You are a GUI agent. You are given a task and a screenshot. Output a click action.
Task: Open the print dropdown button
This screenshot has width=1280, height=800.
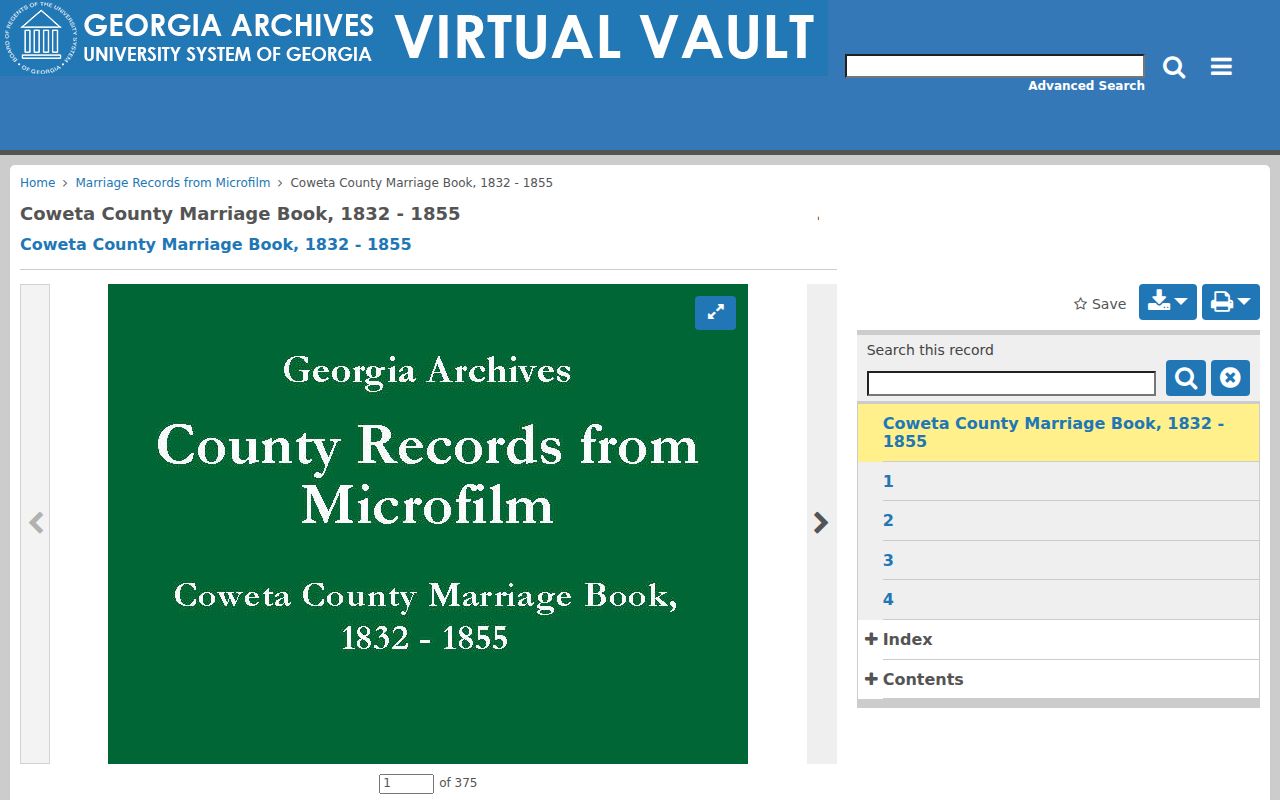pyautogui.click(x=1230, y=302)
